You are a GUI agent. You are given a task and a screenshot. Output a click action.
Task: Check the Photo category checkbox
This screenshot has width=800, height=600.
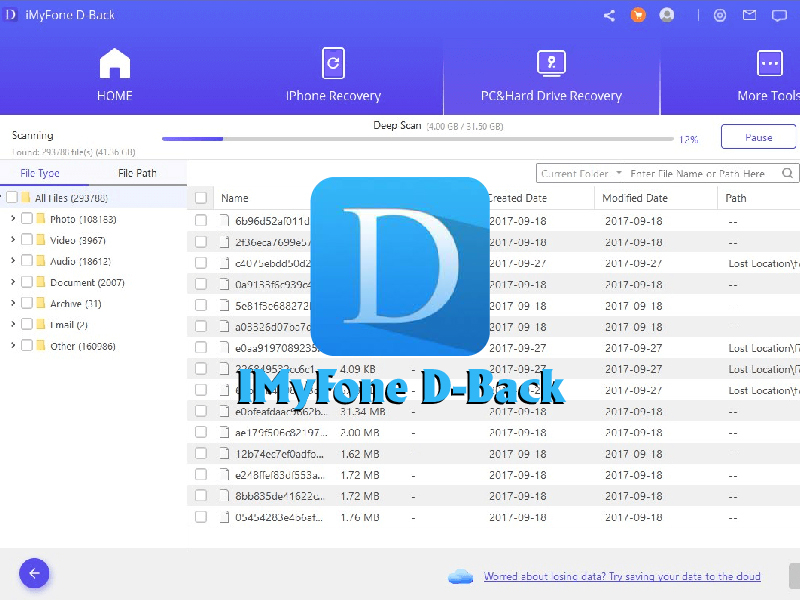pos(27,219)
